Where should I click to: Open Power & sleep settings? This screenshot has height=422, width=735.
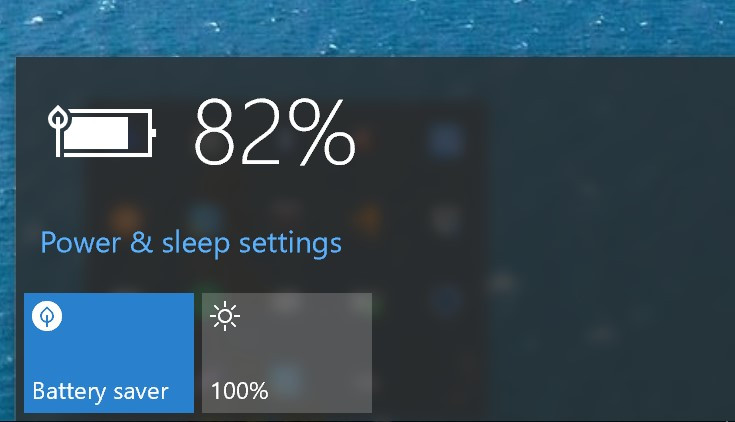tap(191, 244)
